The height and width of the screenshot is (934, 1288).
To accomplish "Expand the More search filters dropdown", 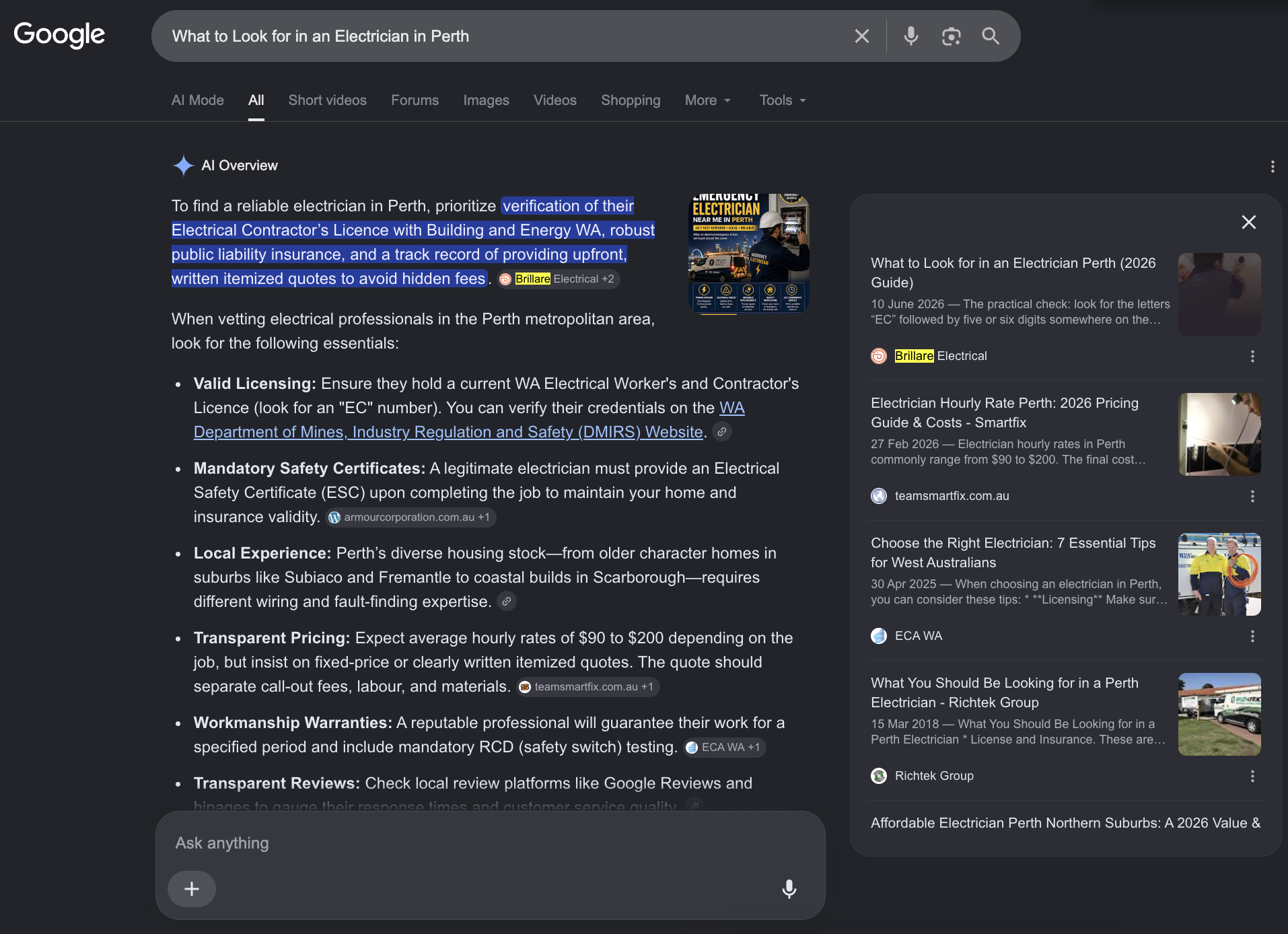I will (x=708, y=100).
